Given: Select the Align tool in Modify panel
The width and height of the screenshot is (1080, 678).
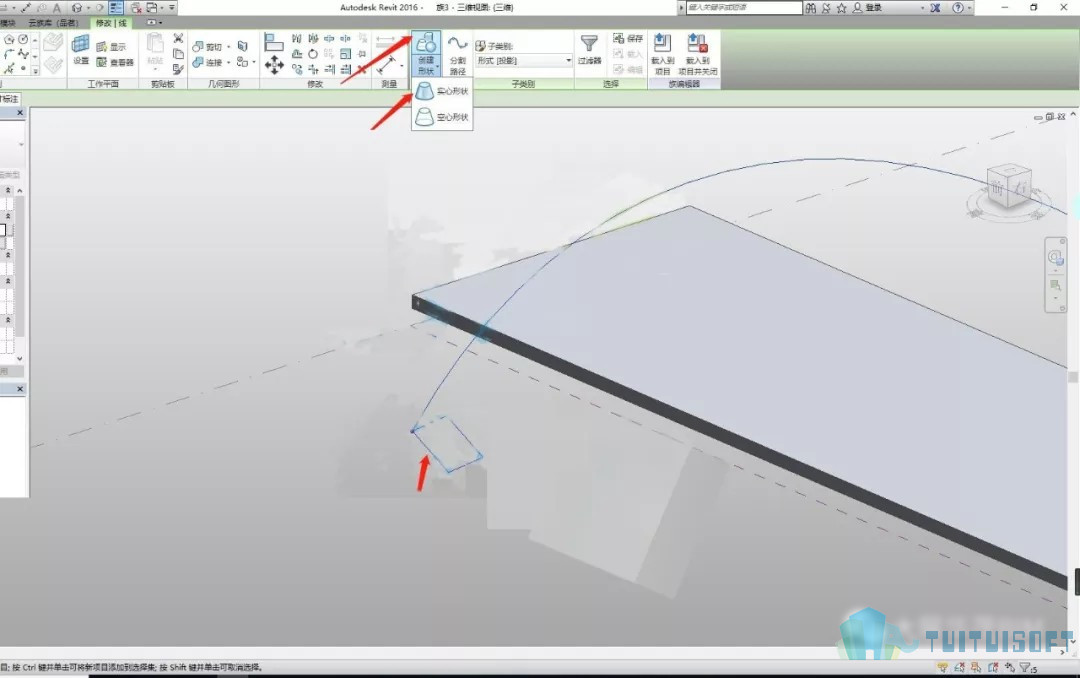Looking at the screenshot, I should 273,41.
